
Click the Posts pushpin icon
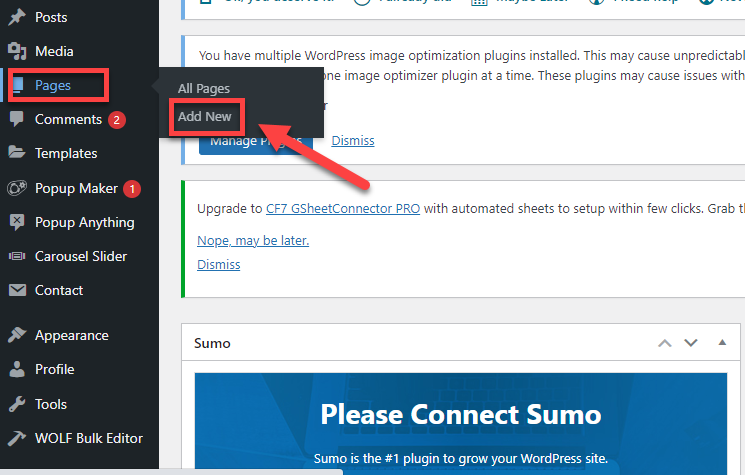coord(17,17)
